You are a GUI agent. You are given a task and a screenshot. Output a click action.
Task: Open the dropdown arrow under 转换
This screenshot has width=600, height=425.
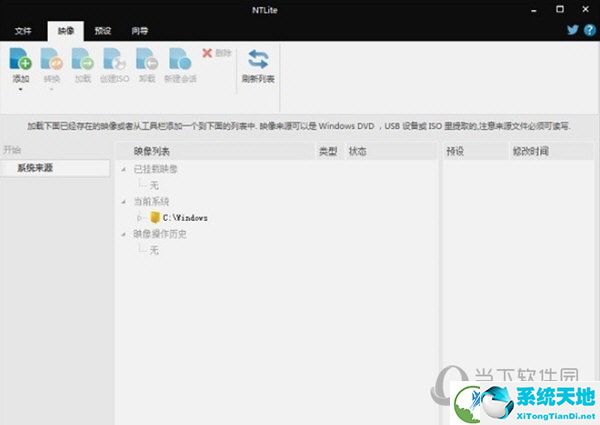pyautogui.click(x=52, y=90)
